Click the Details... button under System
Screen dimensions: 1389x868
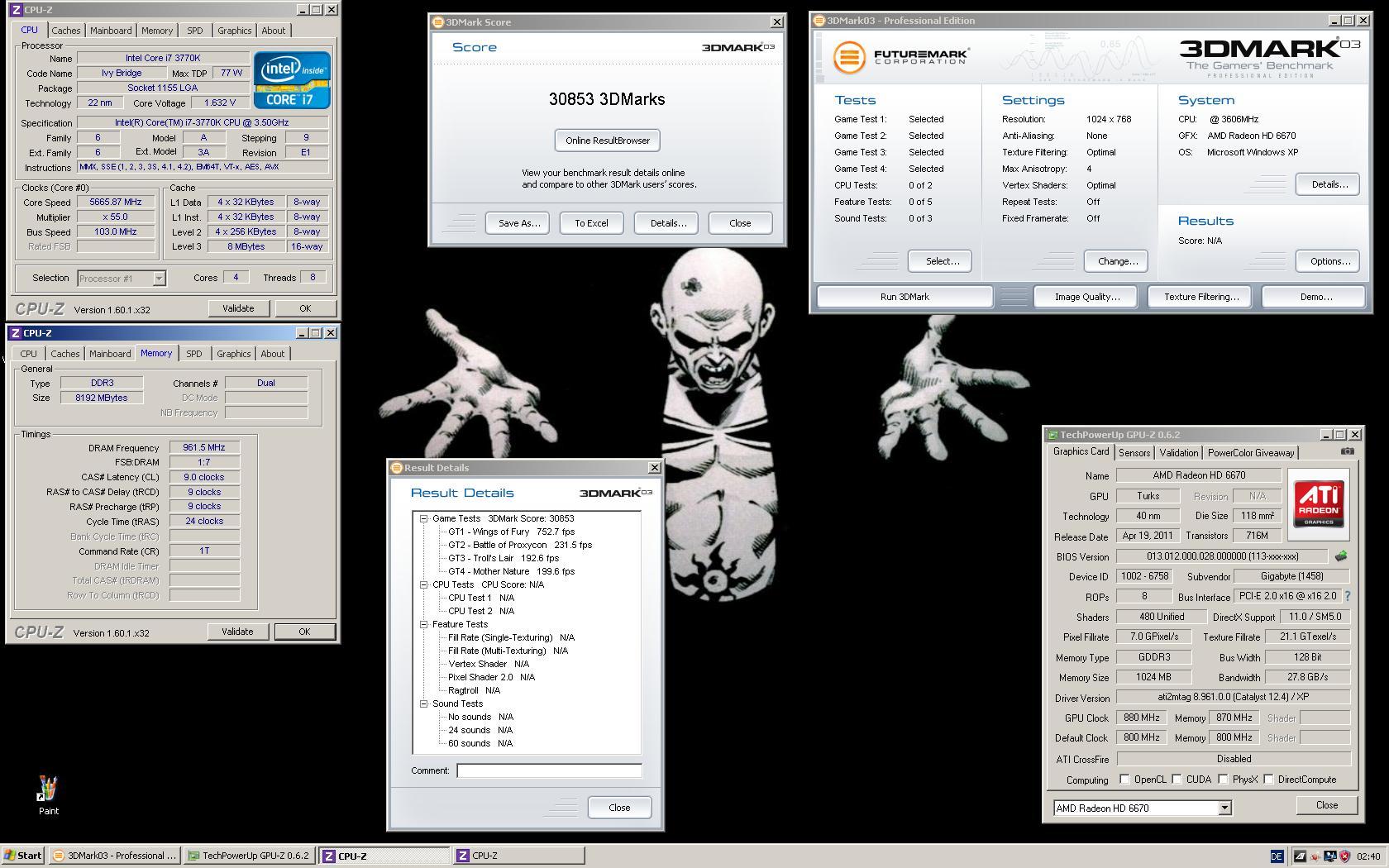[1328, 184]
